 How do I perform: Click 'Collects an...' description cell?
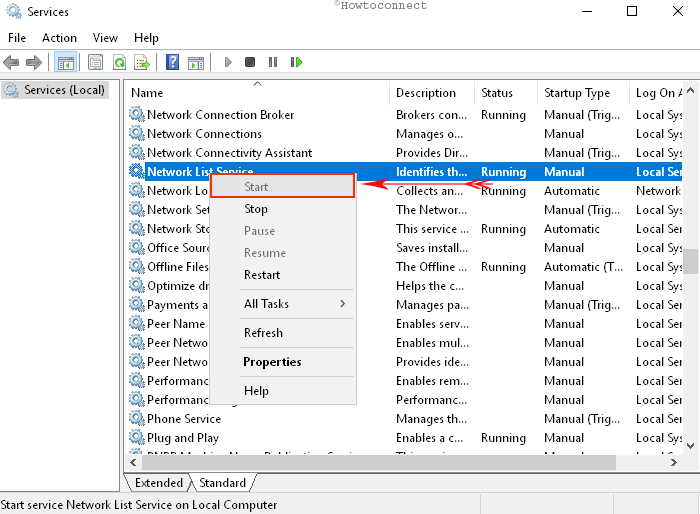[x=429, y=191]
